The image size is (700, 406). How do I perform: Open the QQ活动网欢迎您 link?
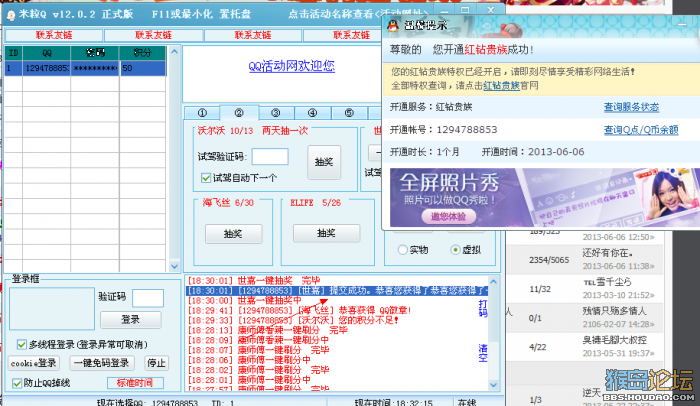(292, 66)
